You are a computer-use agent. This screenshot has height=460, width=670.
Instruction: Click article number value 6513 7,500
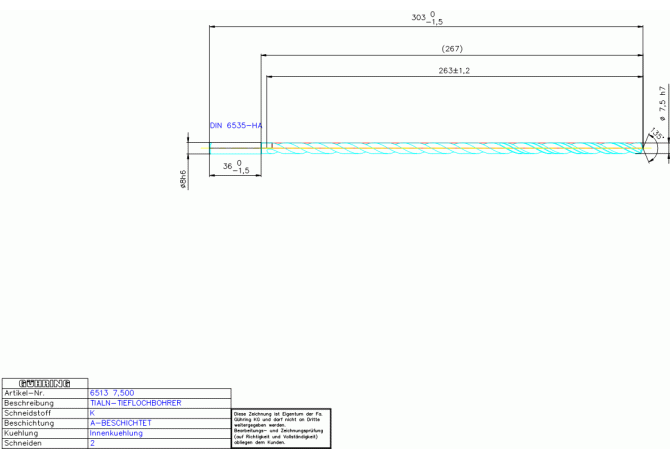click(x=112, y=393)
